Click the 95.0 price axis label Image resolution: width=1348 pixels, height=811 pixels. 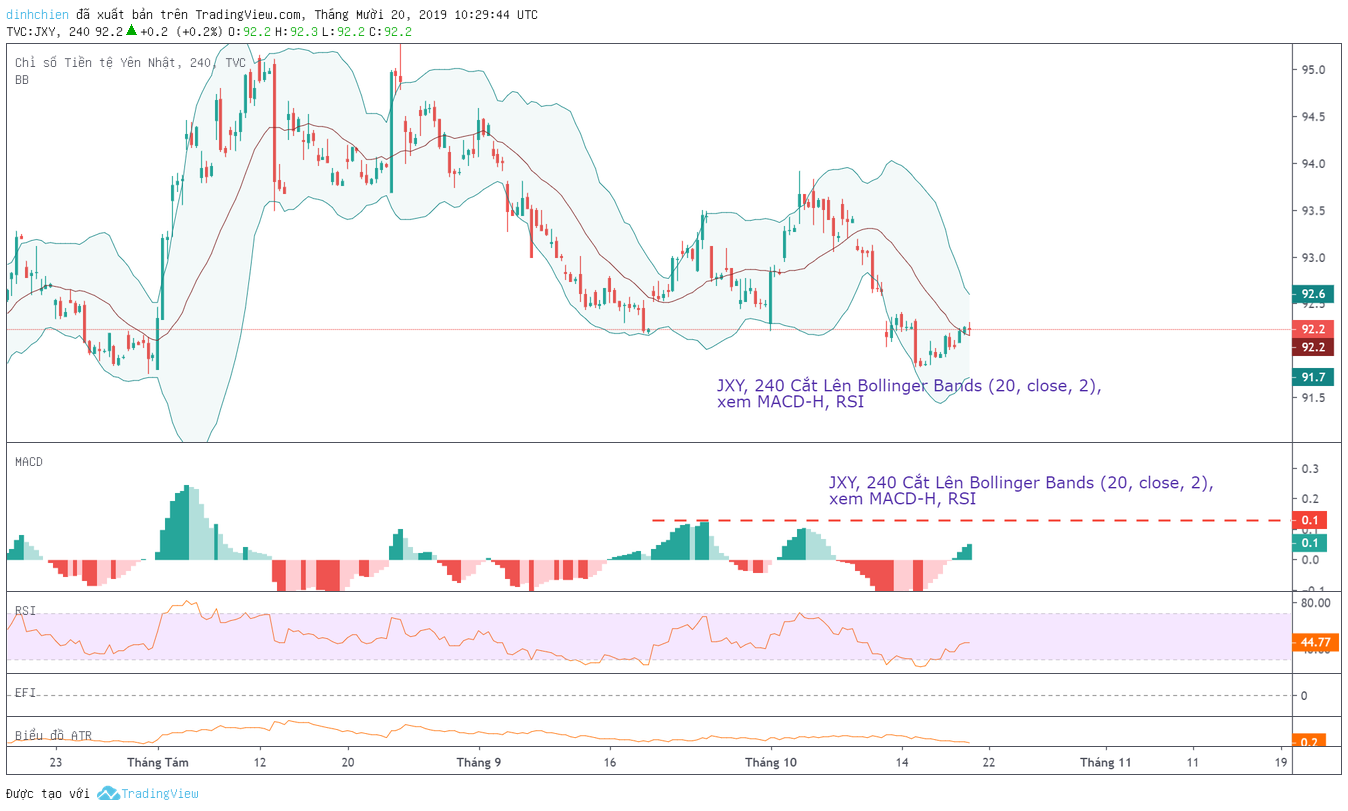[x=1313, y=70]
